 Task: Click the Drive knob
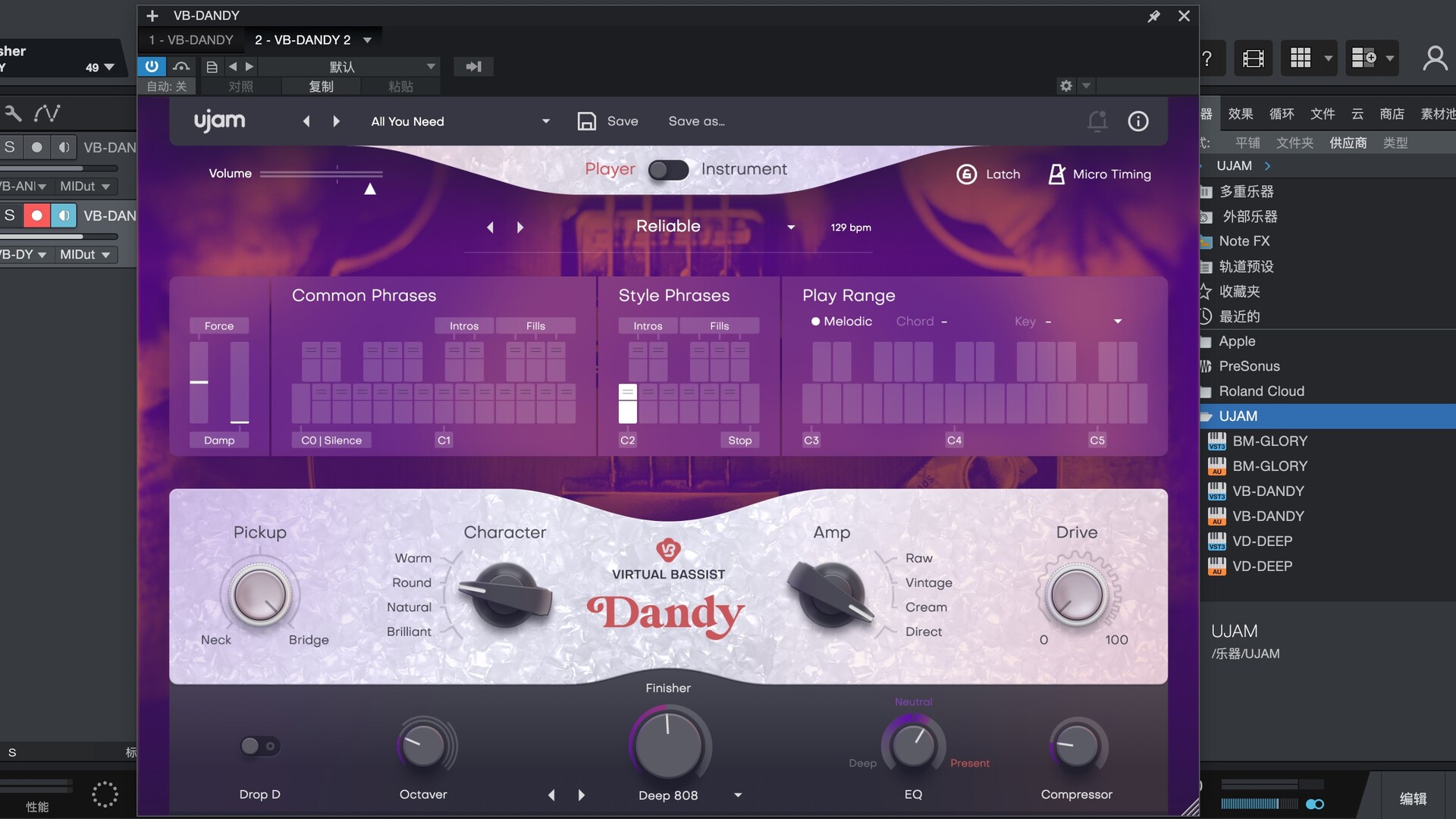1076,595
